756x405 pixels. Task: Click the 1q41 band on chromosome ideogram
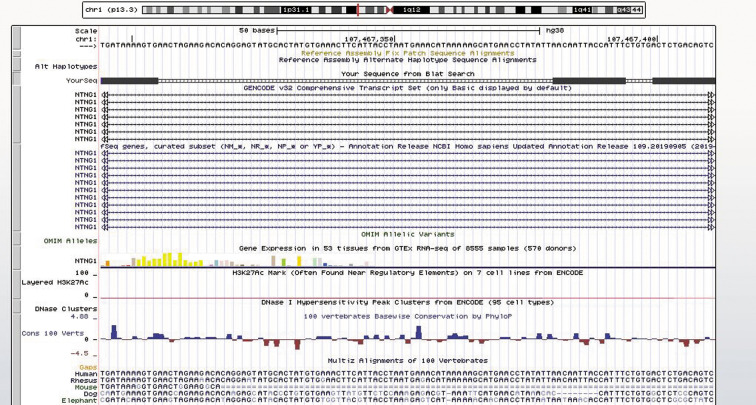coord(580,10)
